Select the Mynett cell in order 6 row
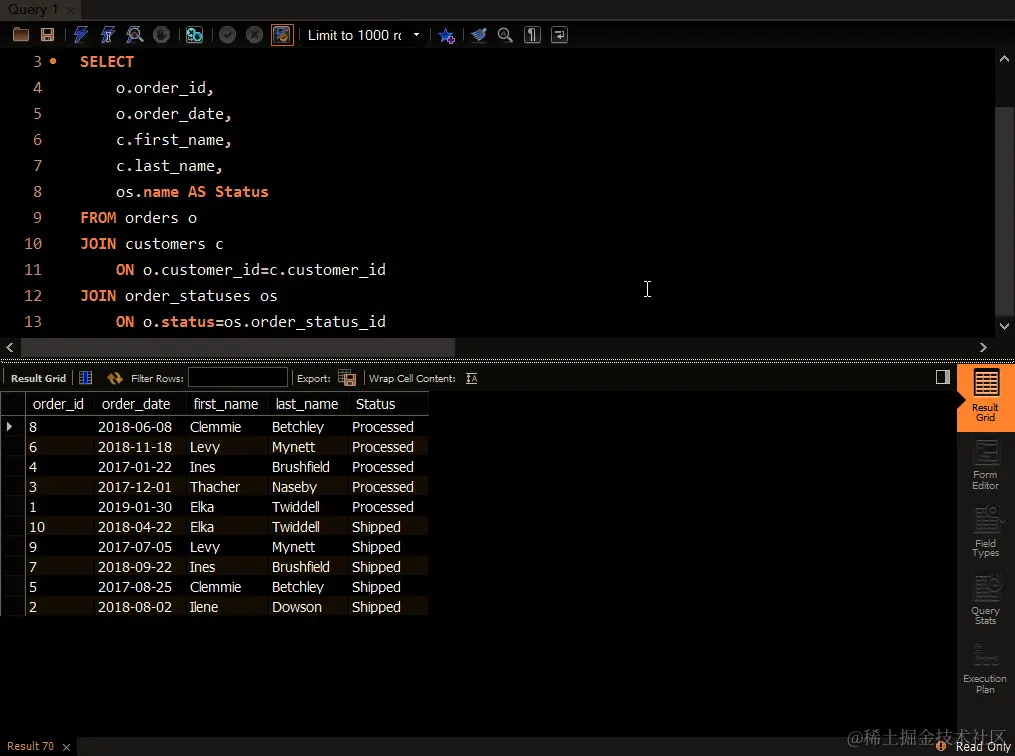The image size is (1015, 756). coord(293,447)
